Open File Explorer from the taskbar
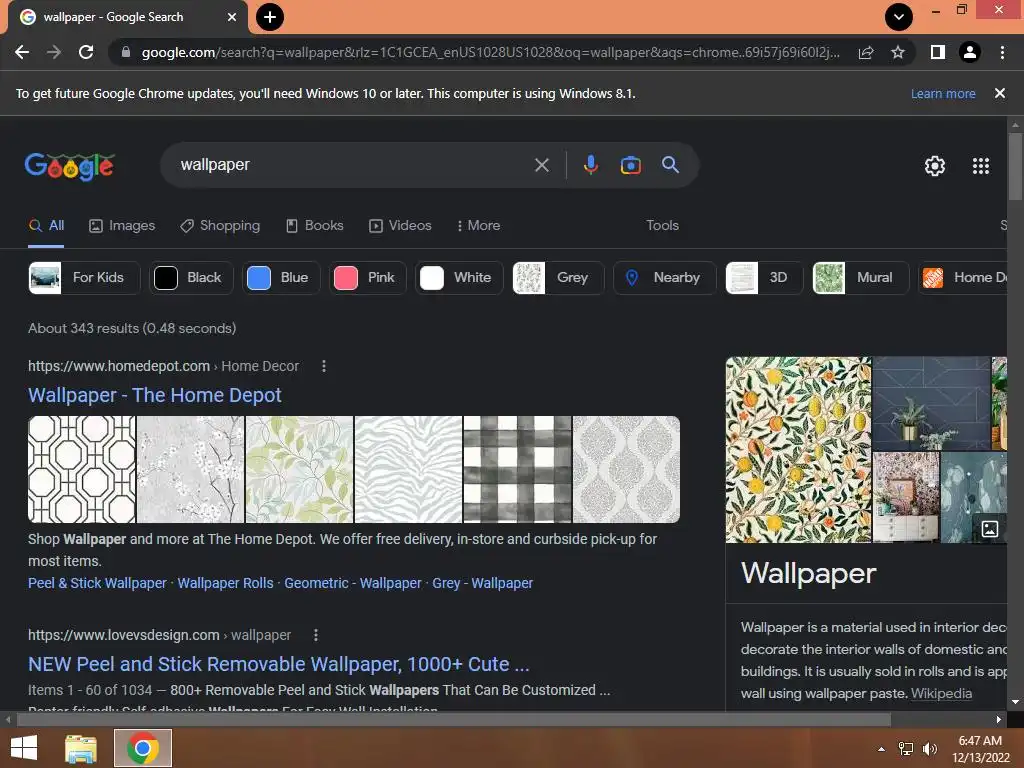The height and width of the screenshot is (768, 1024). coord(81,748)
